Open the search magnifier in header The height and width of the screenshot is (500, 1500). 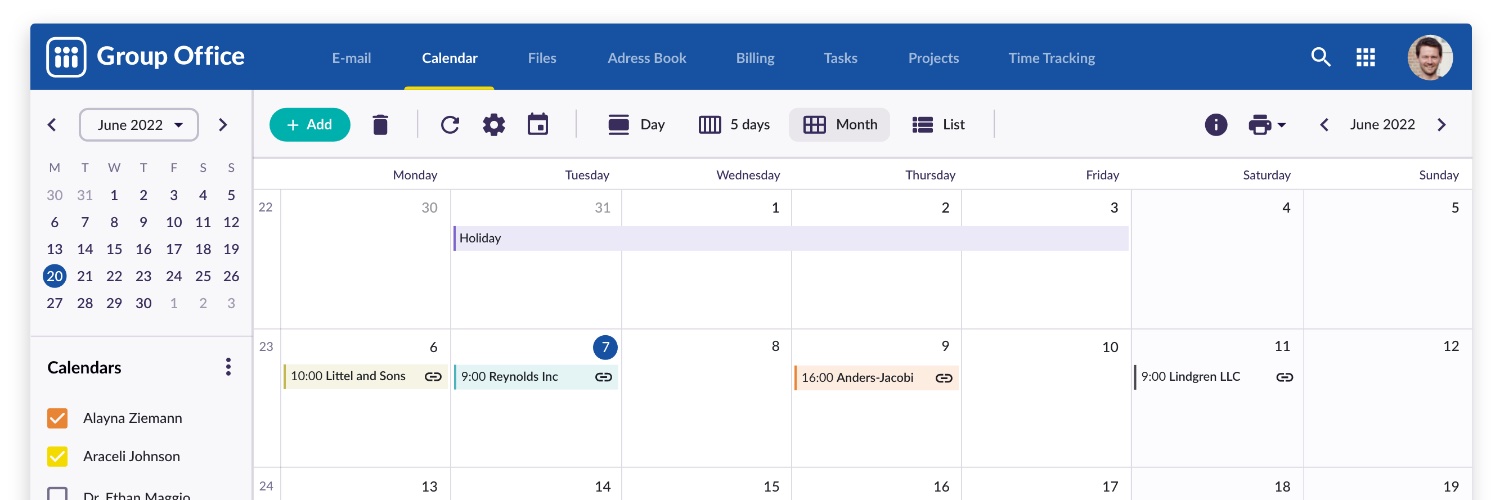[x=1321, y=57]
